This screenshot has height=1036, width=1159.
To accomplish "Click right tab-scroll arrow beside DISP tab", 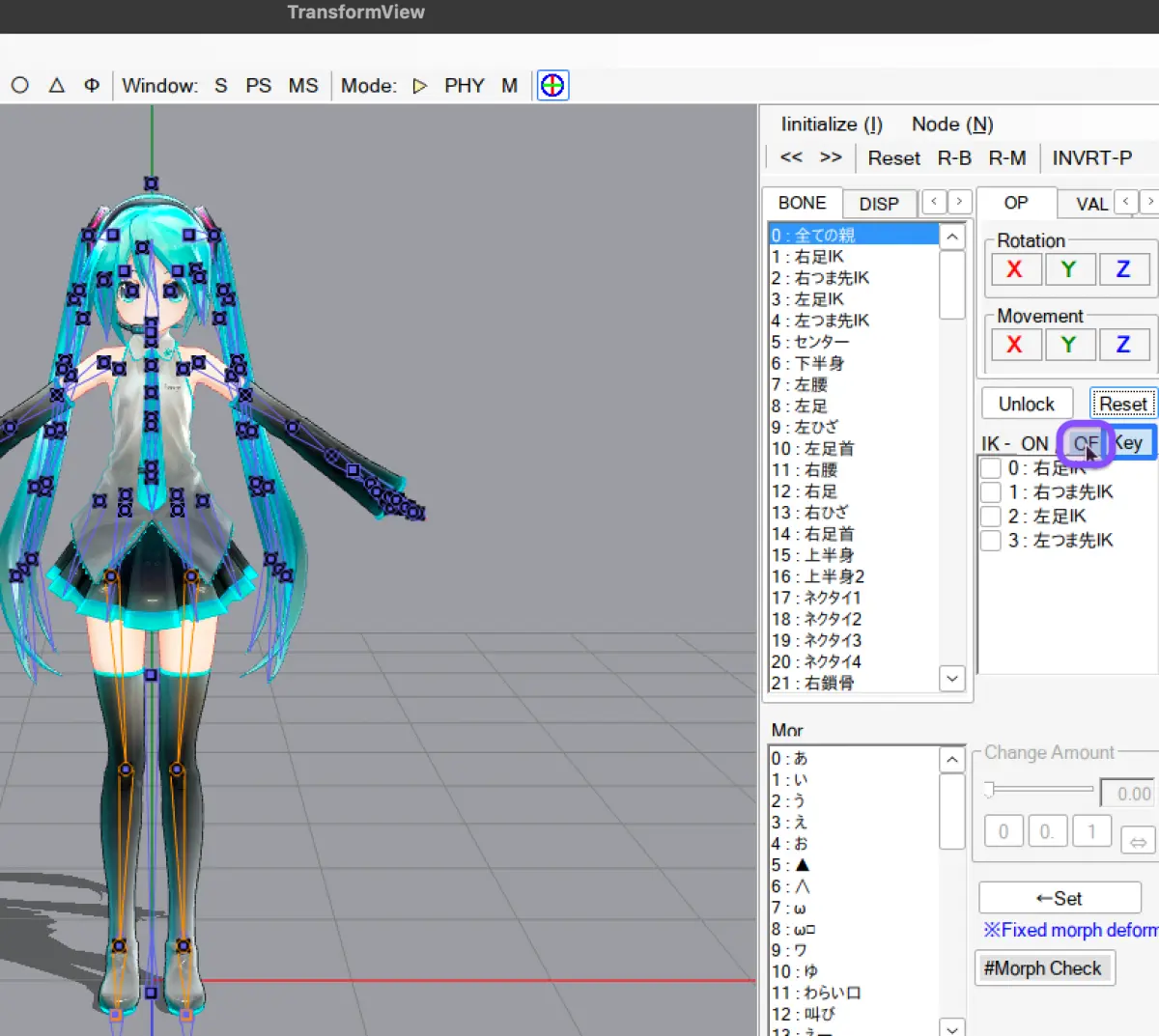I will 959,202.
